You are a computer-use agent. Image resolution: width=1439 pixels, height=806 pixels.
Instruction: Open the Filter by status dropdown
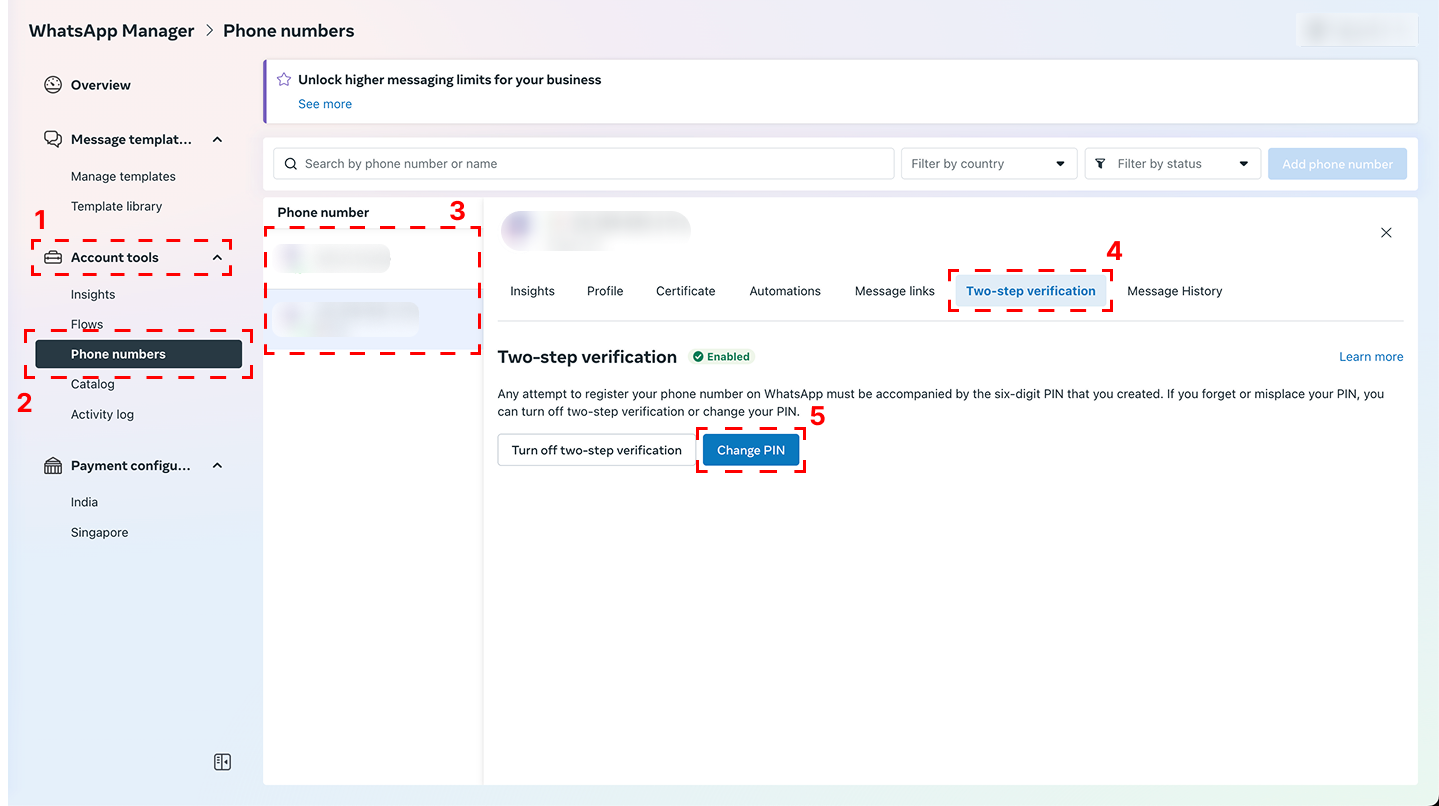click(1172, 164)
